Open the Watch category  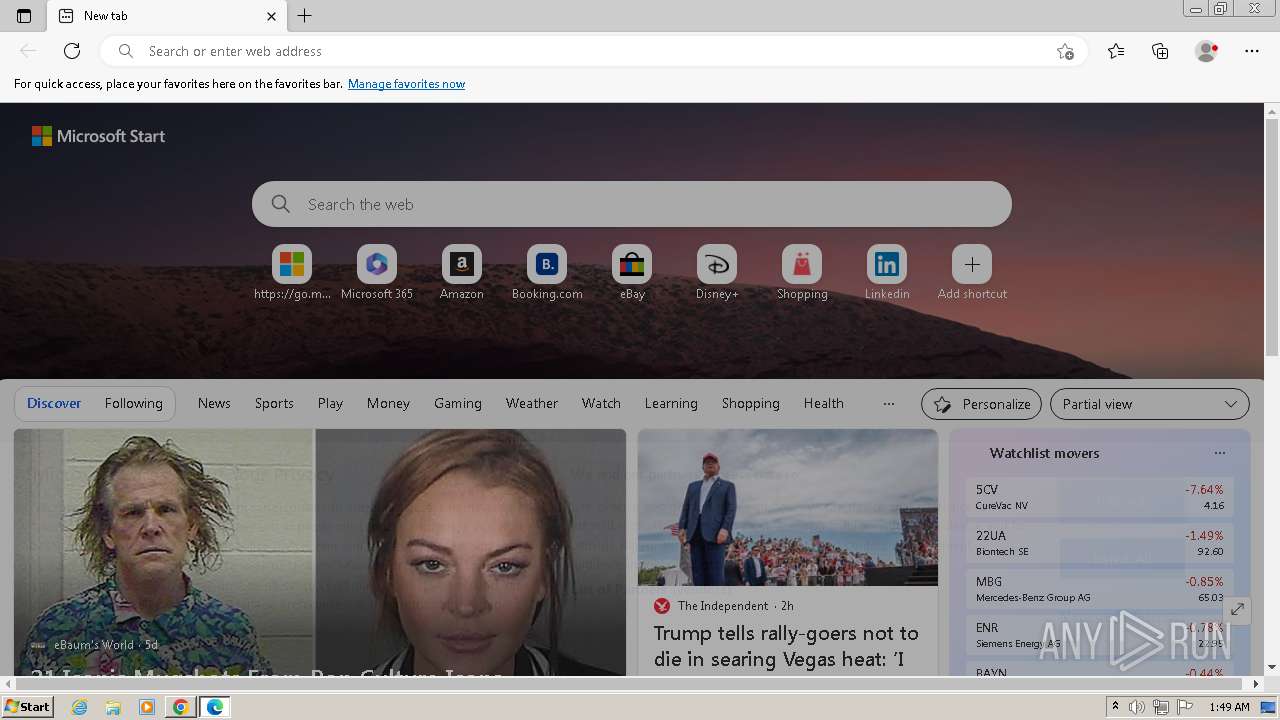(x=601, y=403)
